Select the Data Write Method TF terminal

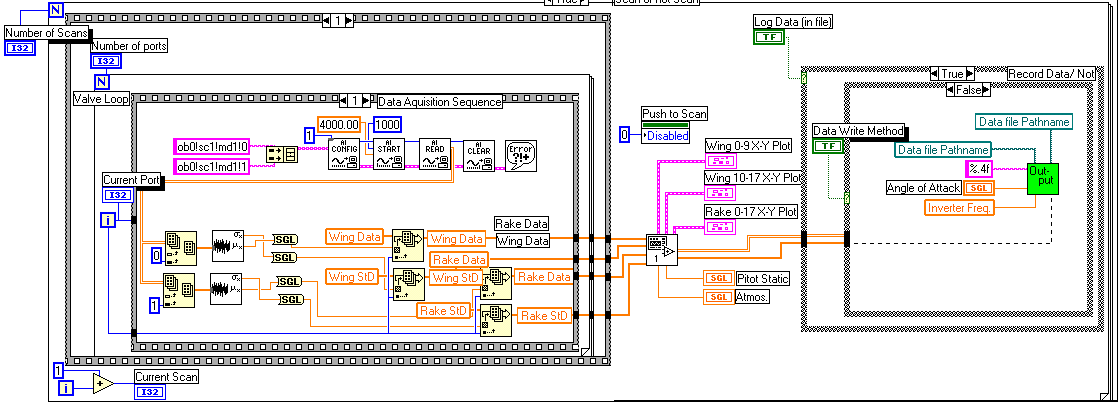coord(827,145)
